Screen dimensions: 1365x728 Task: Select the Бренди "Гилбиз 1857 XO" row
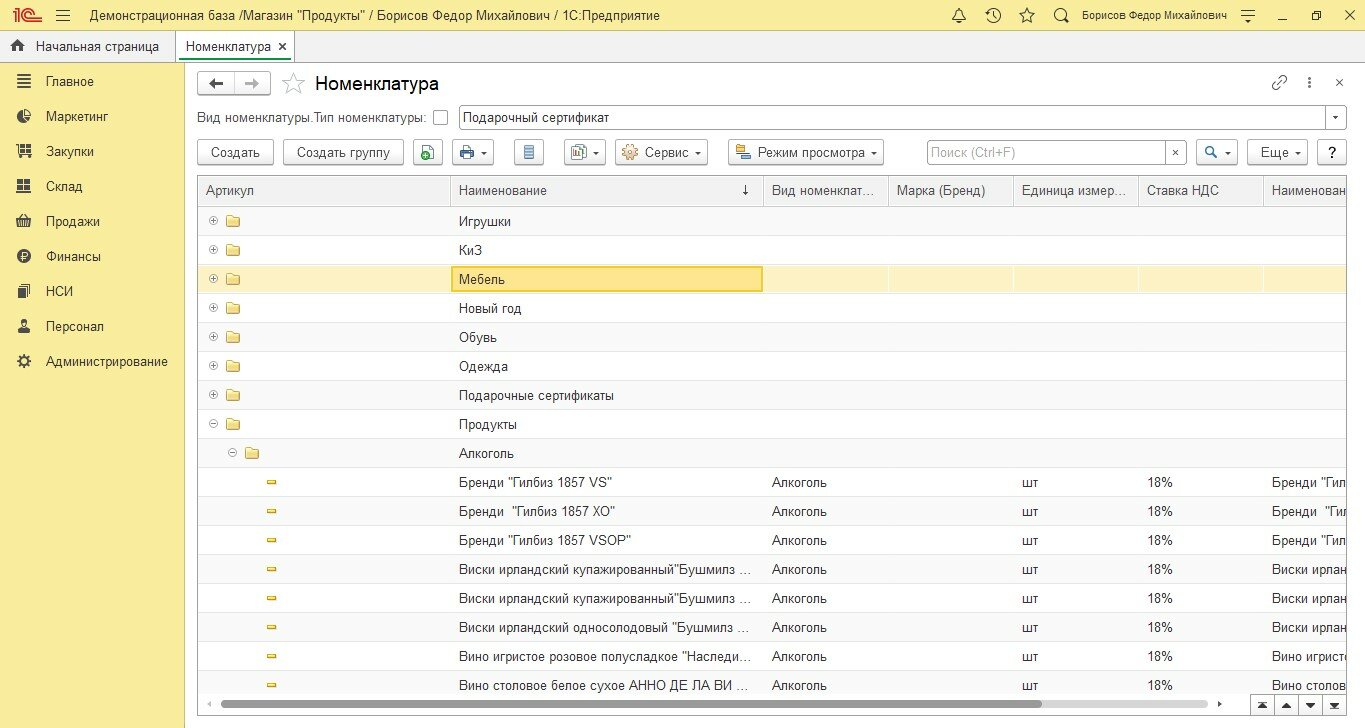coord(773,511)
